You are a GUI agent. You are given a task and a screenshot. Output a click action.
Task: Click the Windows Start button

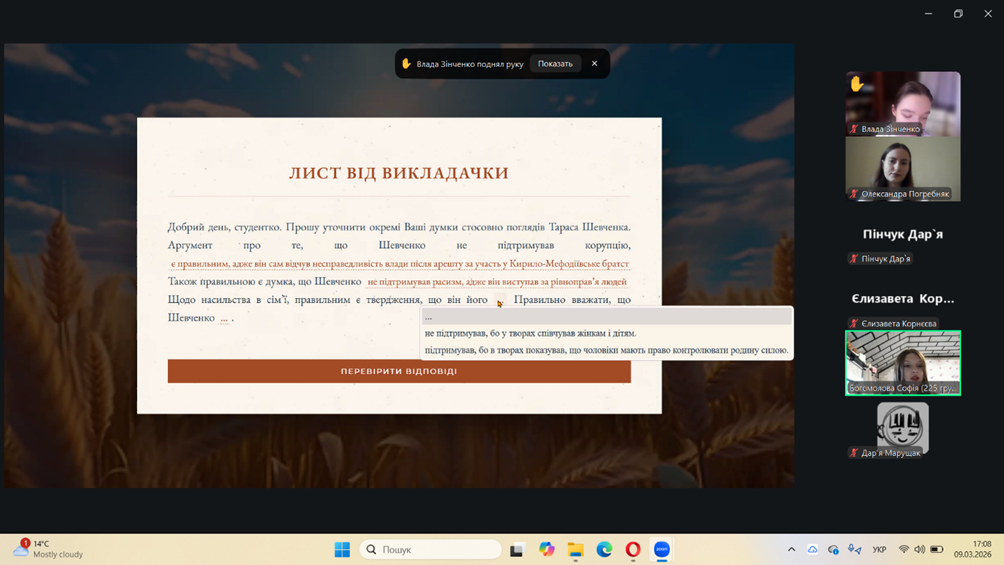point(342,549)
